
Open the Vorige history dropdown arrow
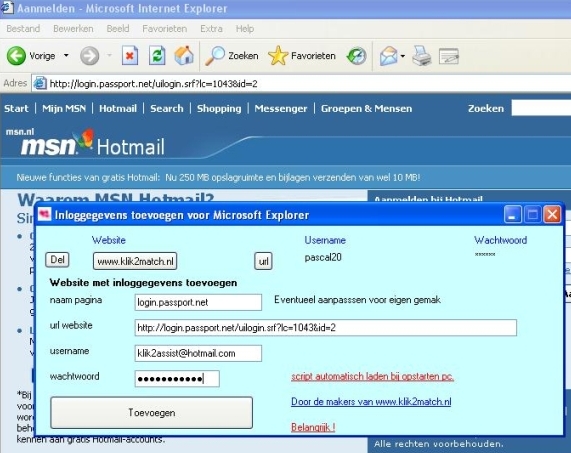(66, 56)
